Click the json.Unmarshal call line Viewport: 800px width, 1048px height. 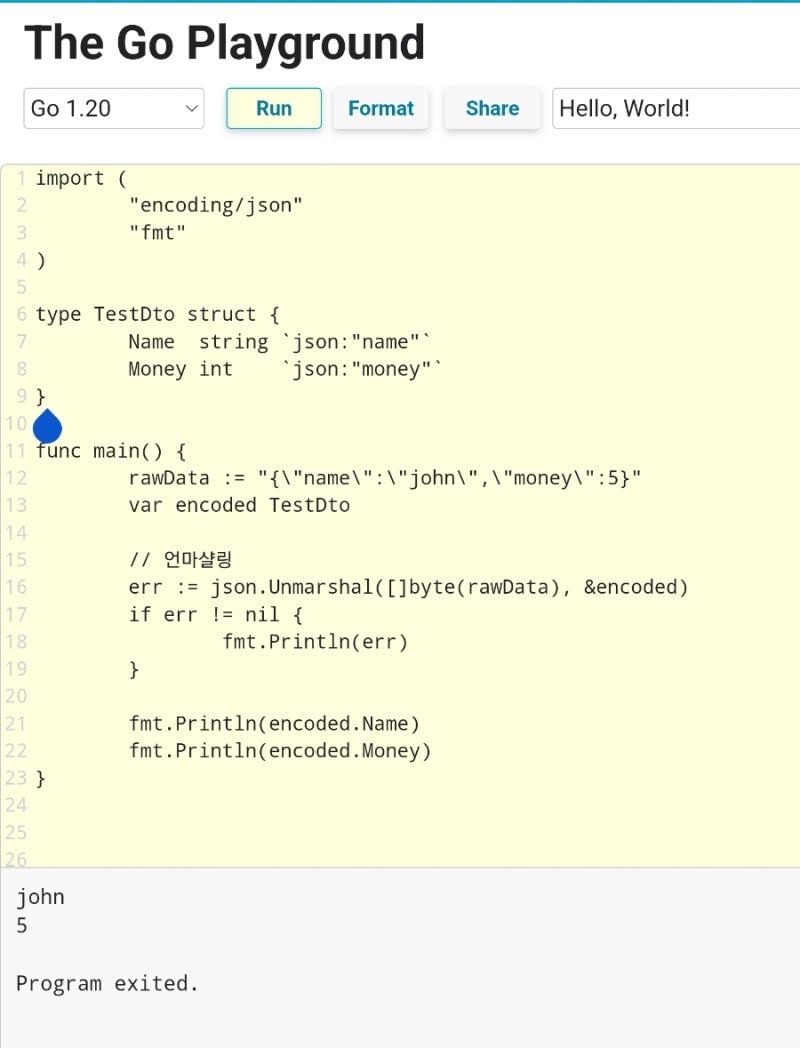pyautogui.click(x=408, y=587)
